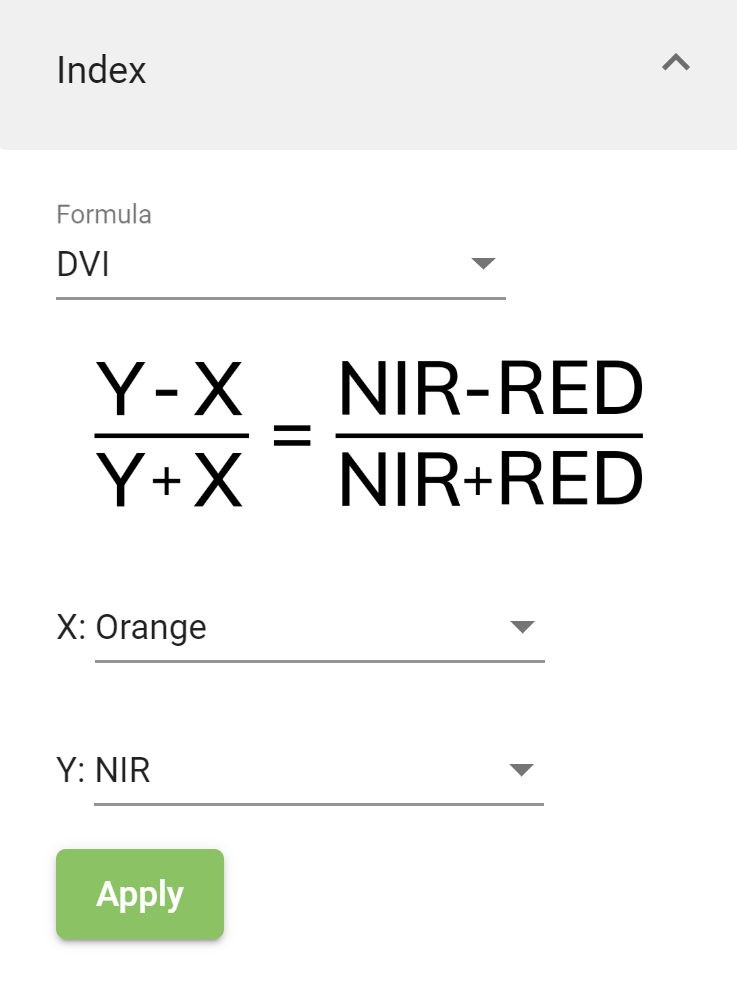Click the DVI text in the Formula field
Viewport: 737px width, 988px height.
[83, 264]
